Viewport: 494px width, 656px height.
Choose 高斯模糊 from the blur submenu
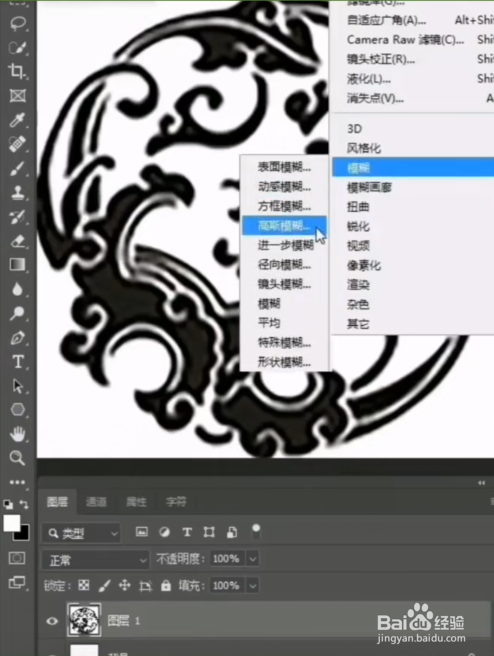(284, 226)
